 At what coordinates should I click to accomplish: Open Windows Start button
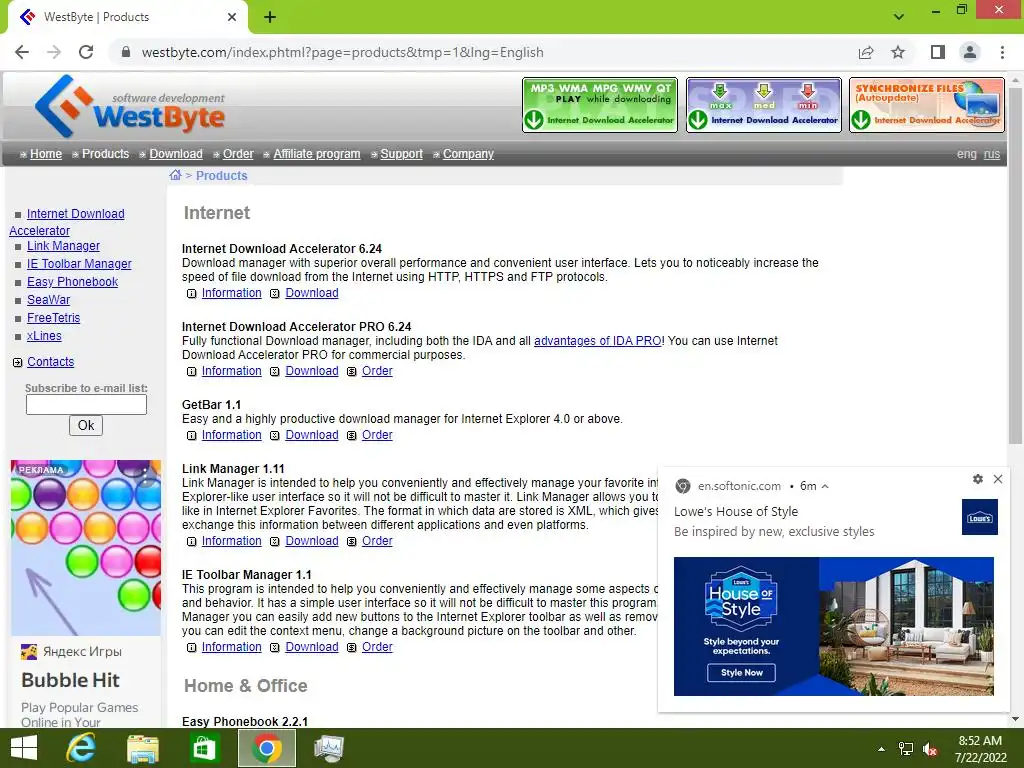point(24,748)
